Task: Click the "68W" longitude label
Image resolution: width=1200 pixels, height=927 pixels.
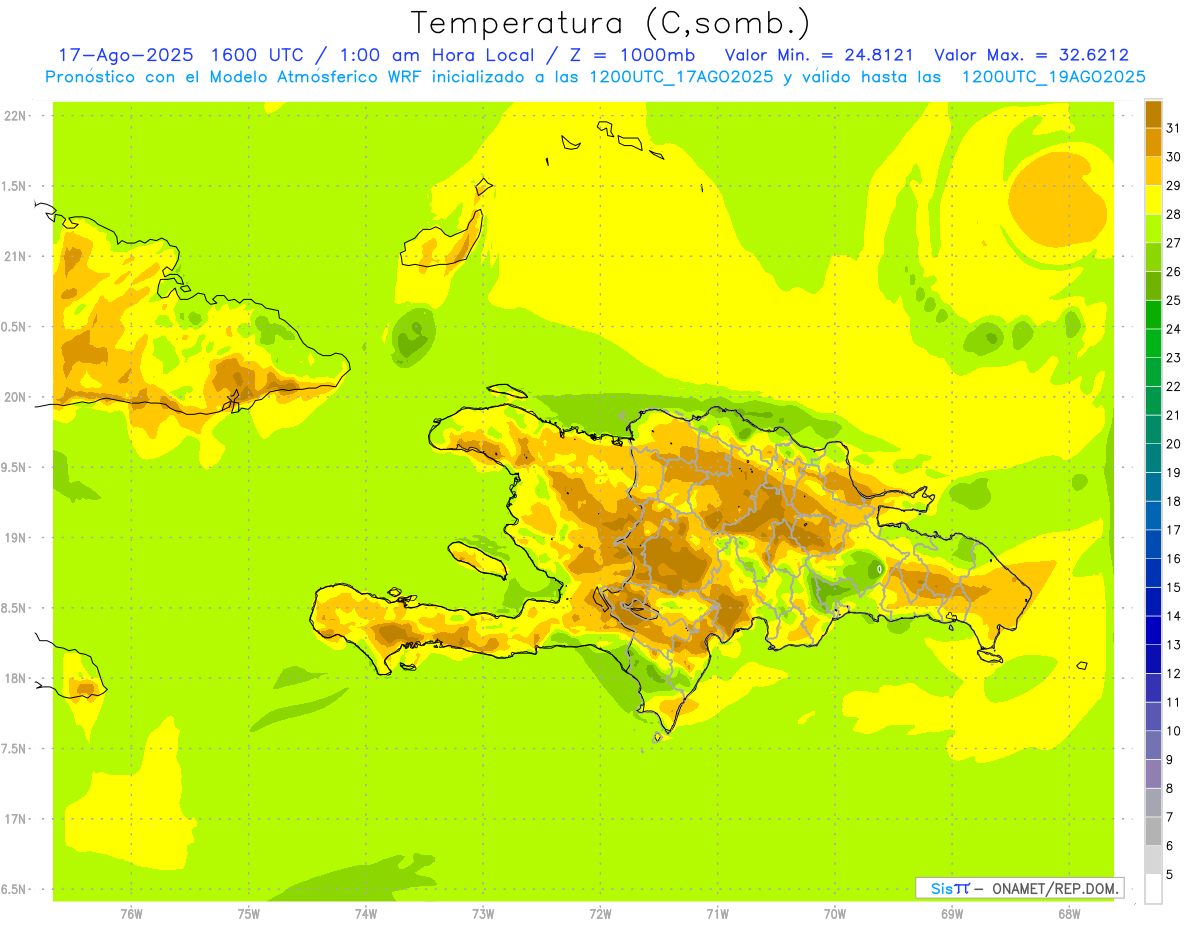Action: click(x=1069, y=913)
